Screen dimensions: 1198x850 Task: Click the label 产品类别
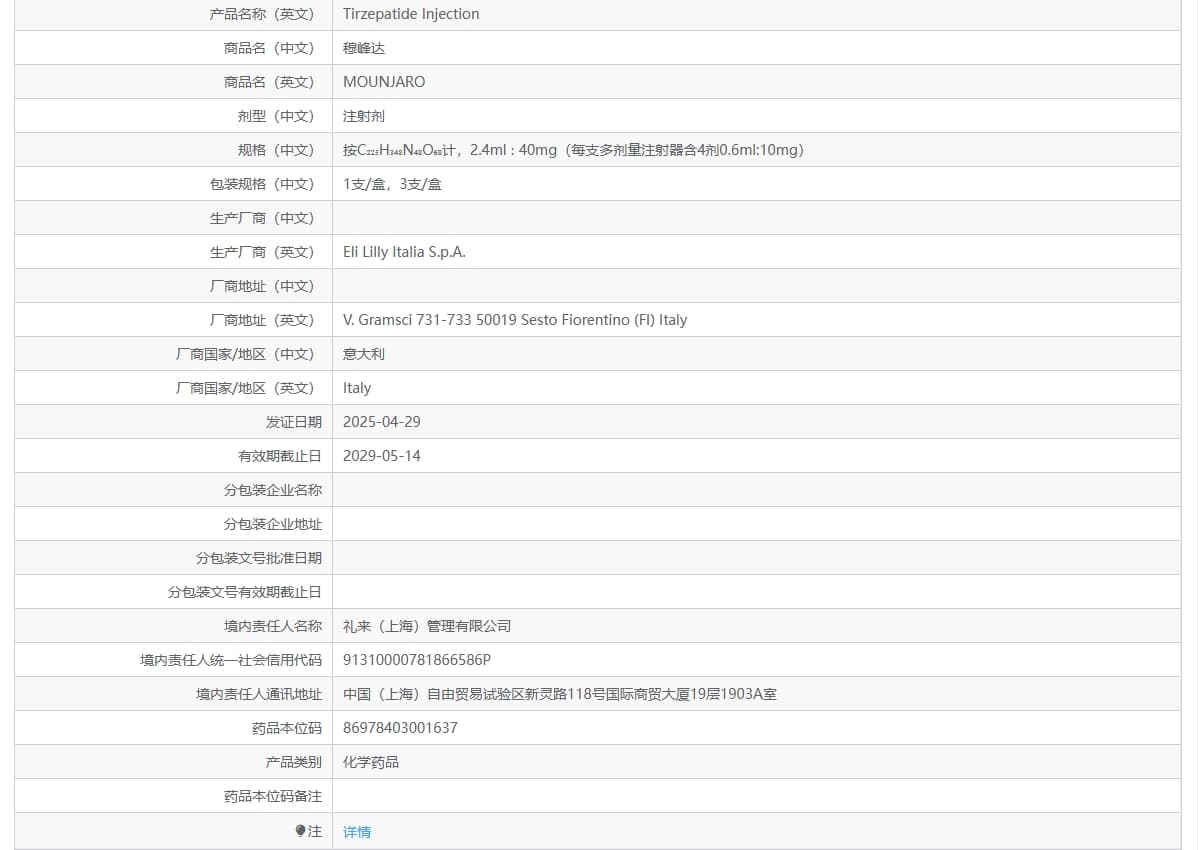[x=293, y=762]
